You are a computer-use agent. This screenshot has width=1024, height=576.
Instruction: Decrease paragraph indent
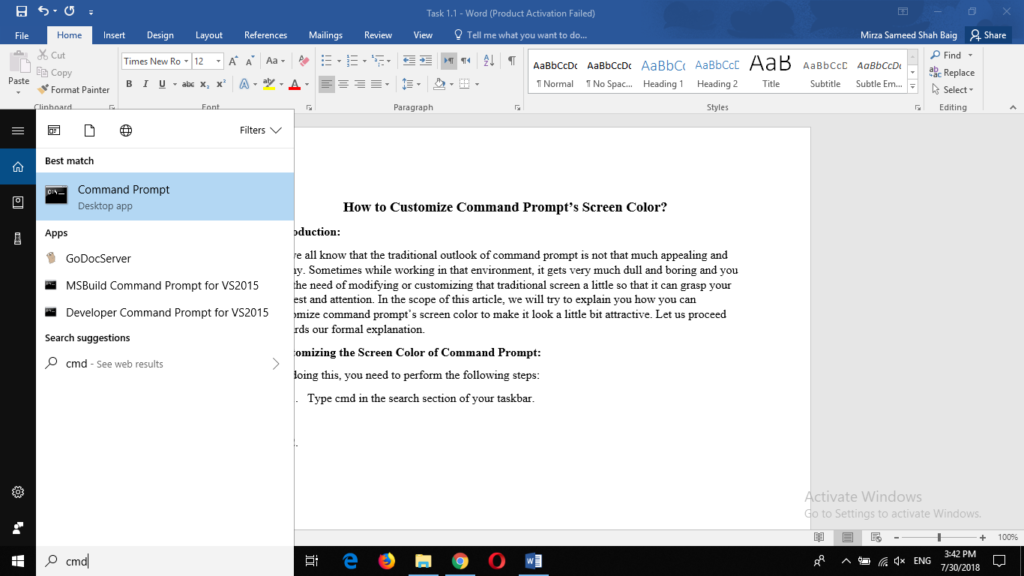[409, 61]
